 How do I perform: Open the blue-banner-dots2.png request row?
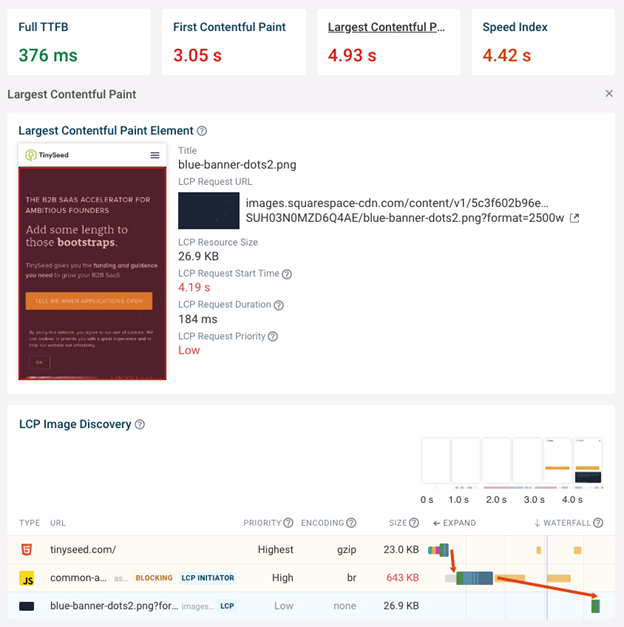click(x=311, y=606)
